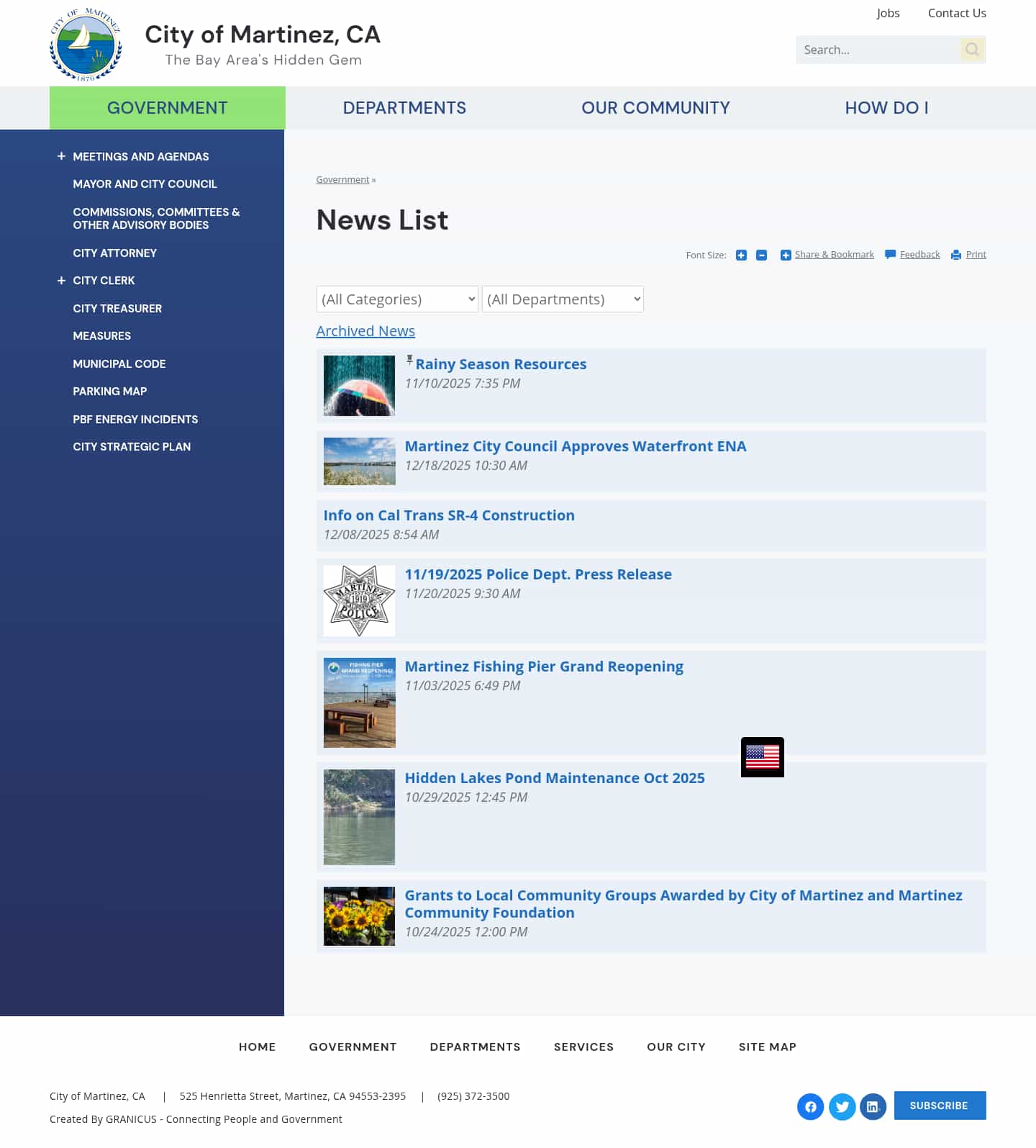
Task: Open the How Do I main tab
Action: click(886, 108)
